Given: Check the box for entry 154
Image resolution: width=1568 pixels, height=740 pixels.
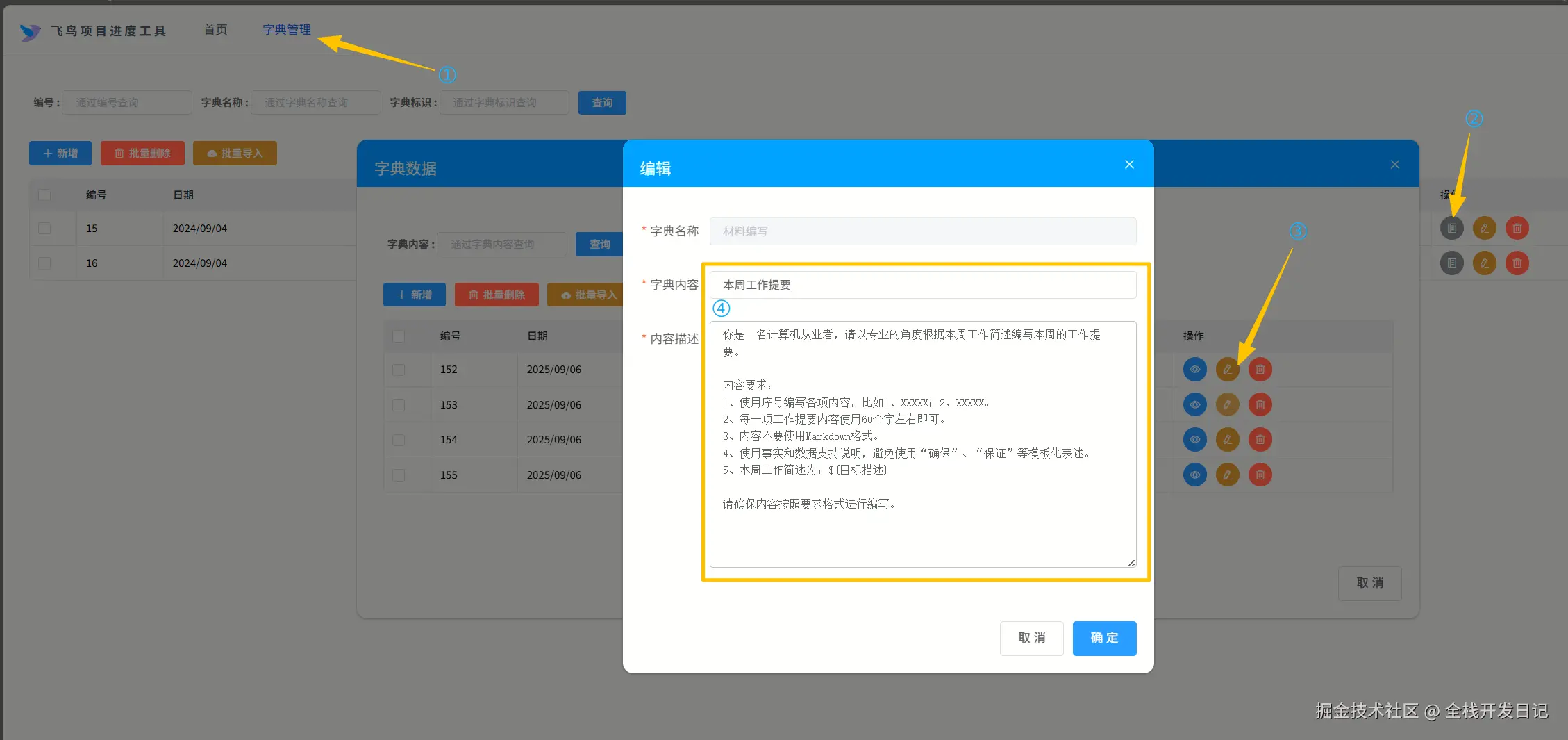Looking at the screenshot, I should pyautogui.click(x=399, y=439).
